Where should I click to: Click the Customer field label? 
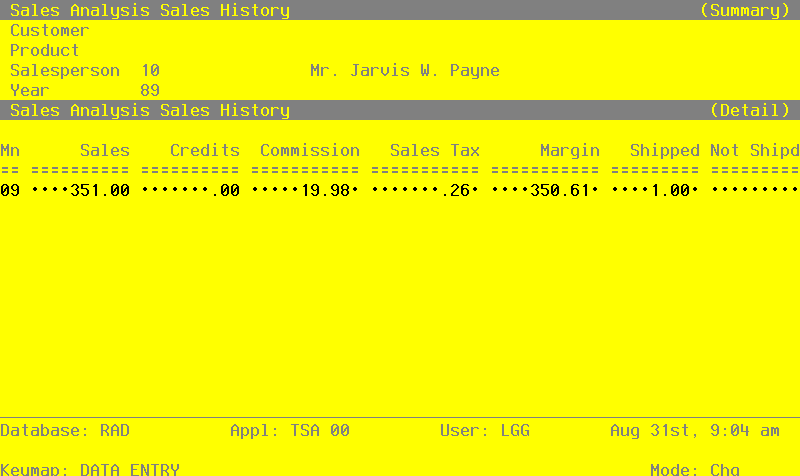(49, 31)
